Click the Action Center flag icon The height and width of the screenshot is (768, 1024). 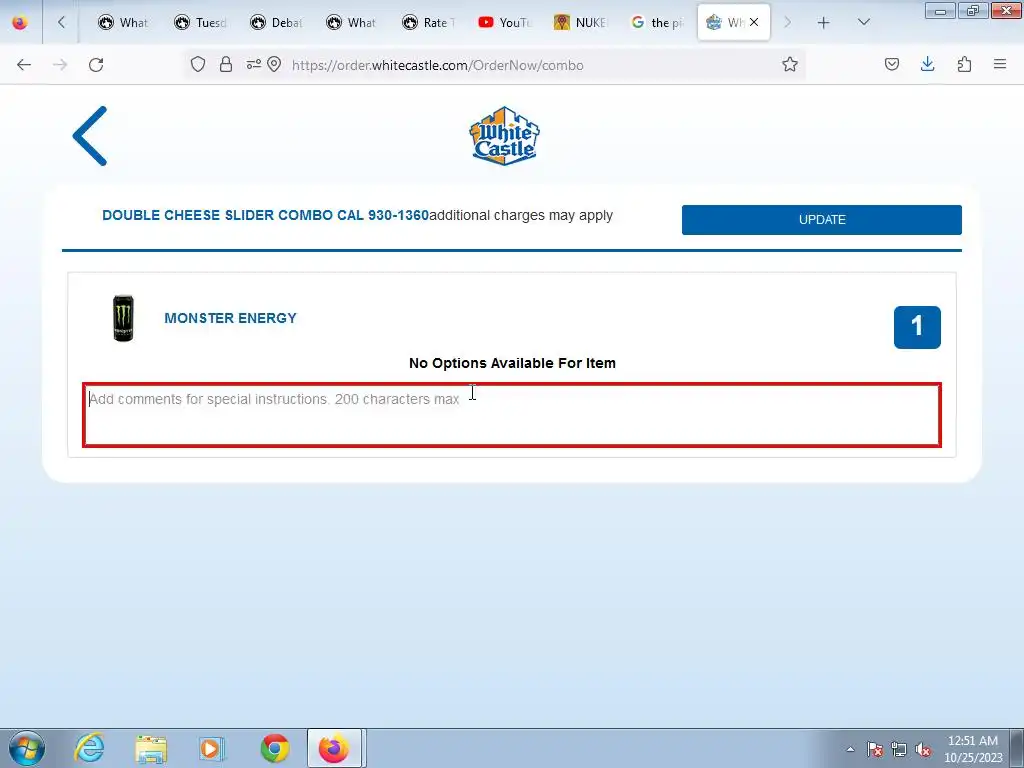874,749
